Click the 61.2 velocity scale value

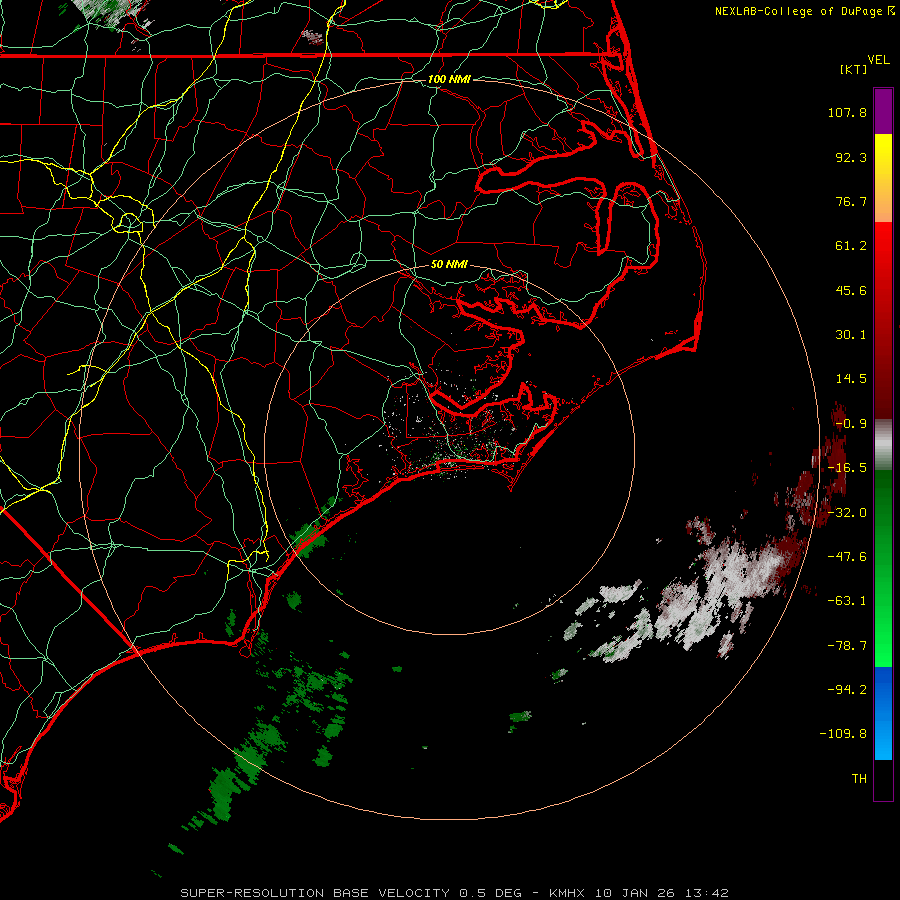click(x=851, y=246)
